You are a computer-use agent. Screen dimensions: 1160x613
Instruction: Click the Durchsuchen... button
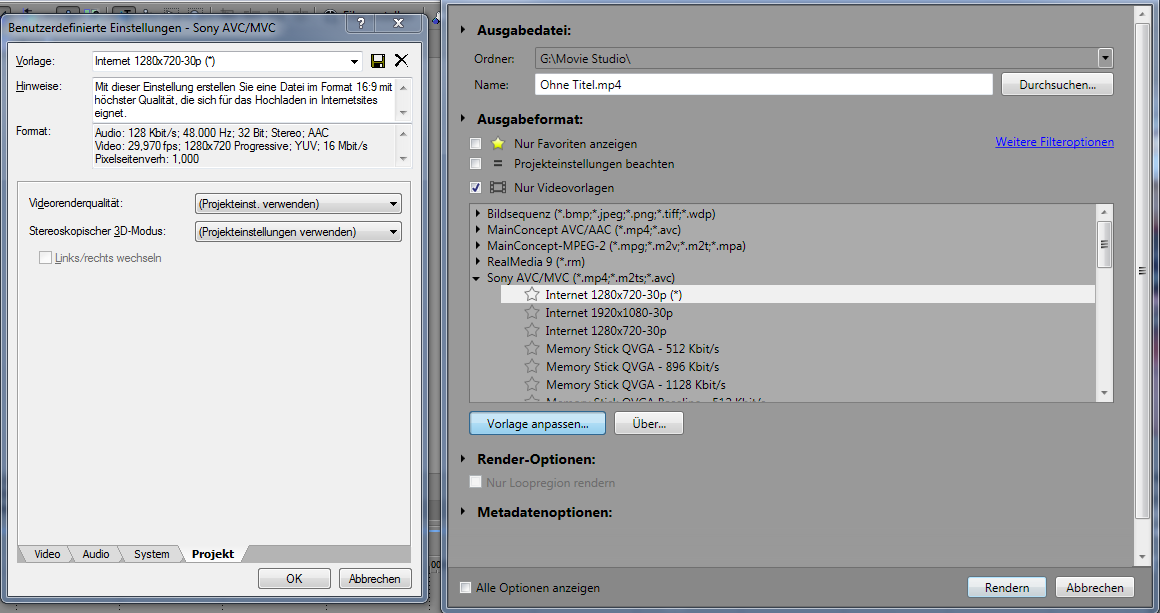pyautogui.click(x=1057, y=84)
